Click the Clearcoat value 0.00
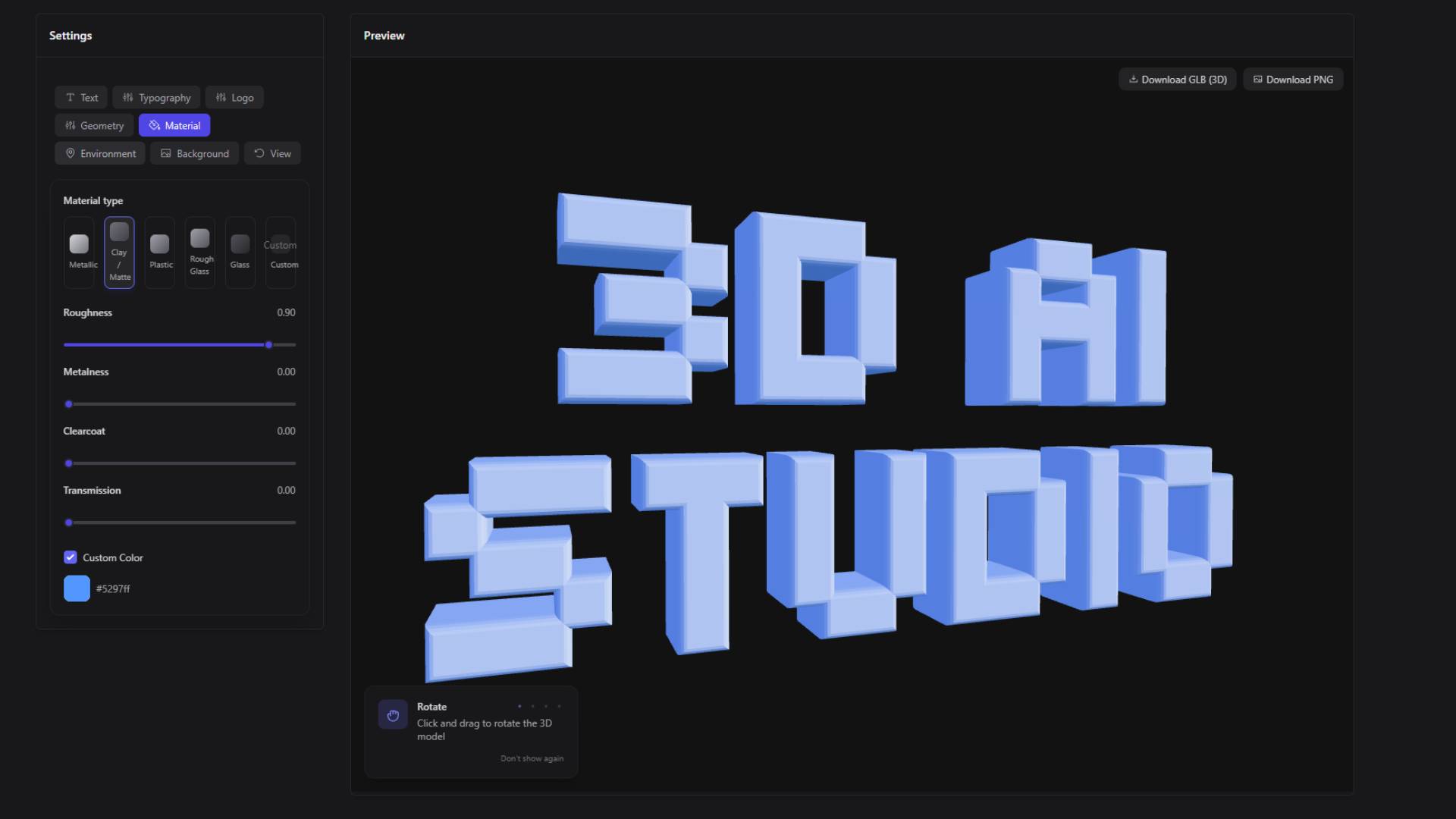The image size is (1456, 819). click(286, 431)
